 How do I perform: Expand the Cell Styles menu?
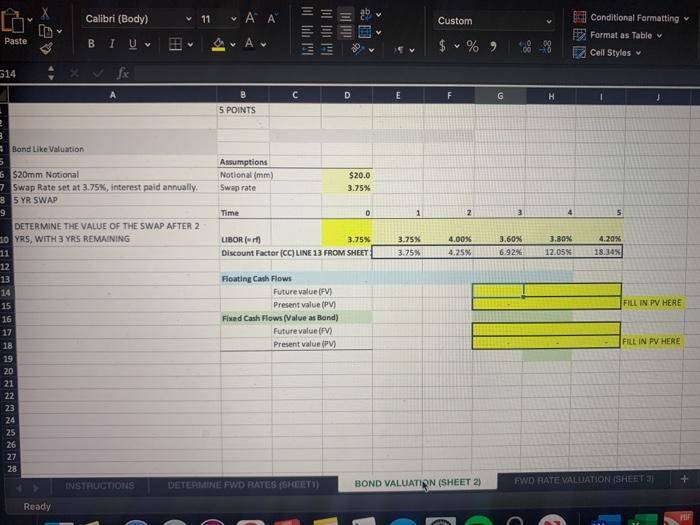[638, 53]
